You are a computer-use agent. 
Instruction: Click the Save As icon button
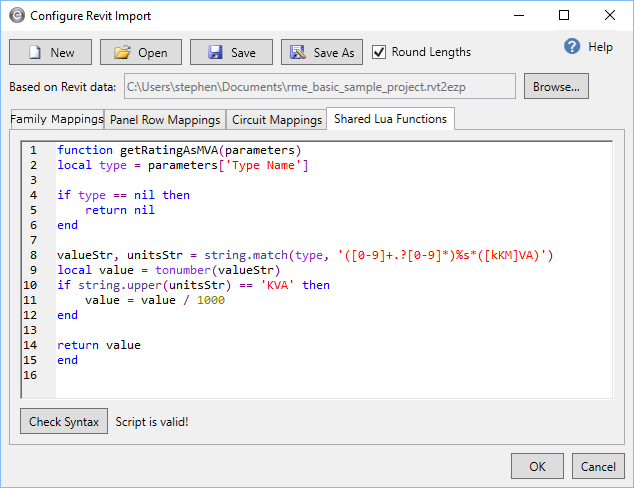(321, 52)
